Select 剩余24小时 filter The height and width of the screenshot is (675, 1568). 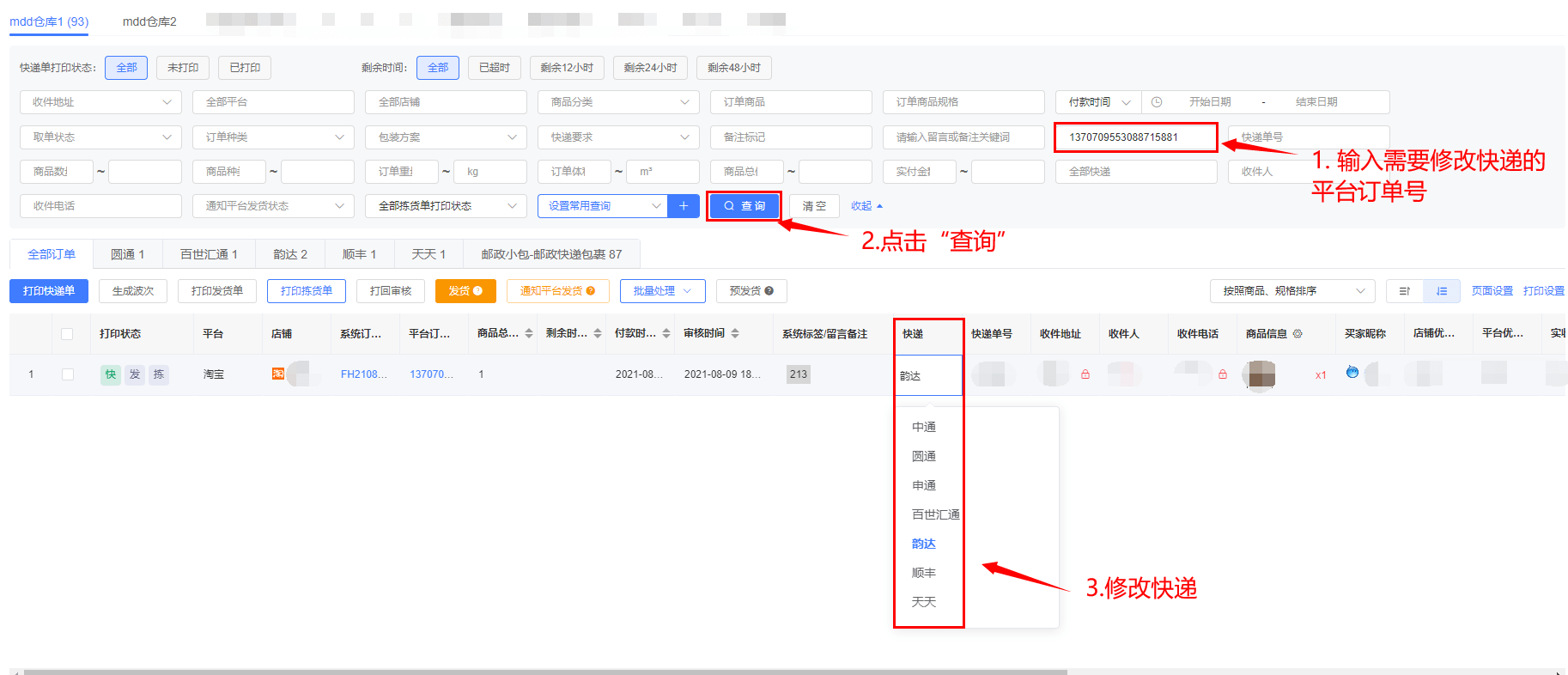[651, 68]
